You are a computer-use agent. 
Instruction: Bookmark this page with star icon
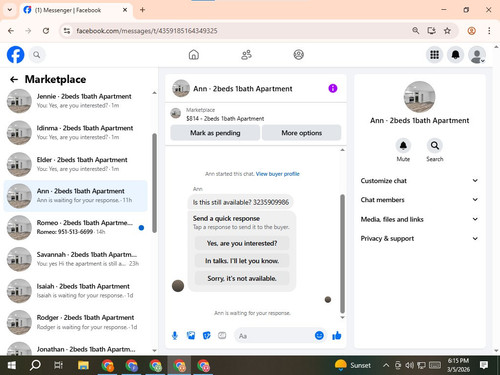click(447, 31)
